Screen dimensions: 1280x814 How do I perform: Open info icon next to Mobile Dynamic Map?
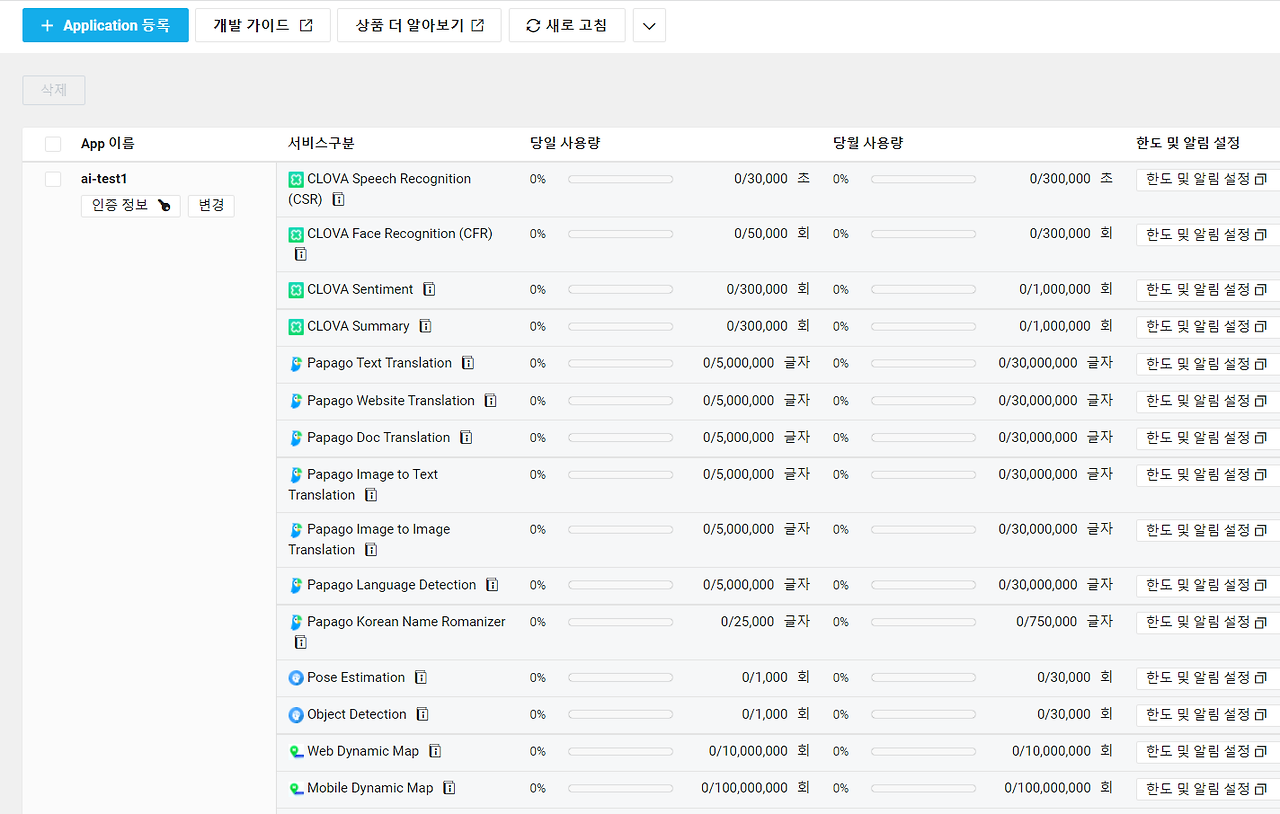(x=449, y=788)
